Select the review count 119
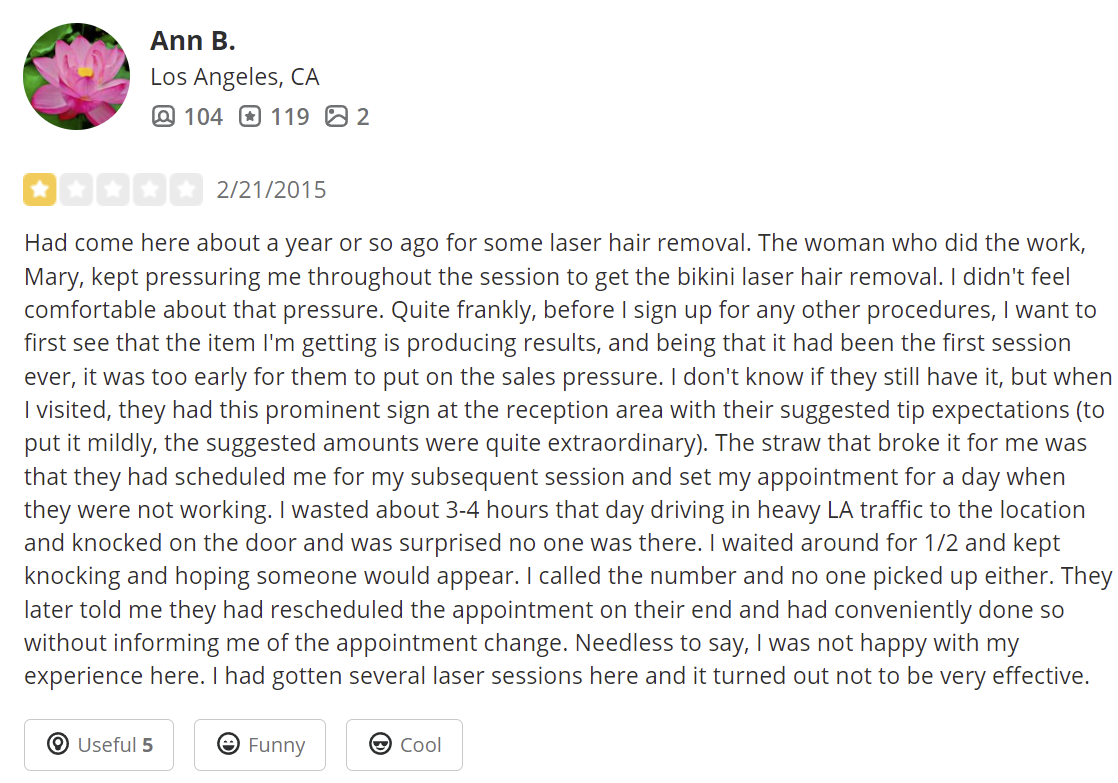 click(290, 117)
